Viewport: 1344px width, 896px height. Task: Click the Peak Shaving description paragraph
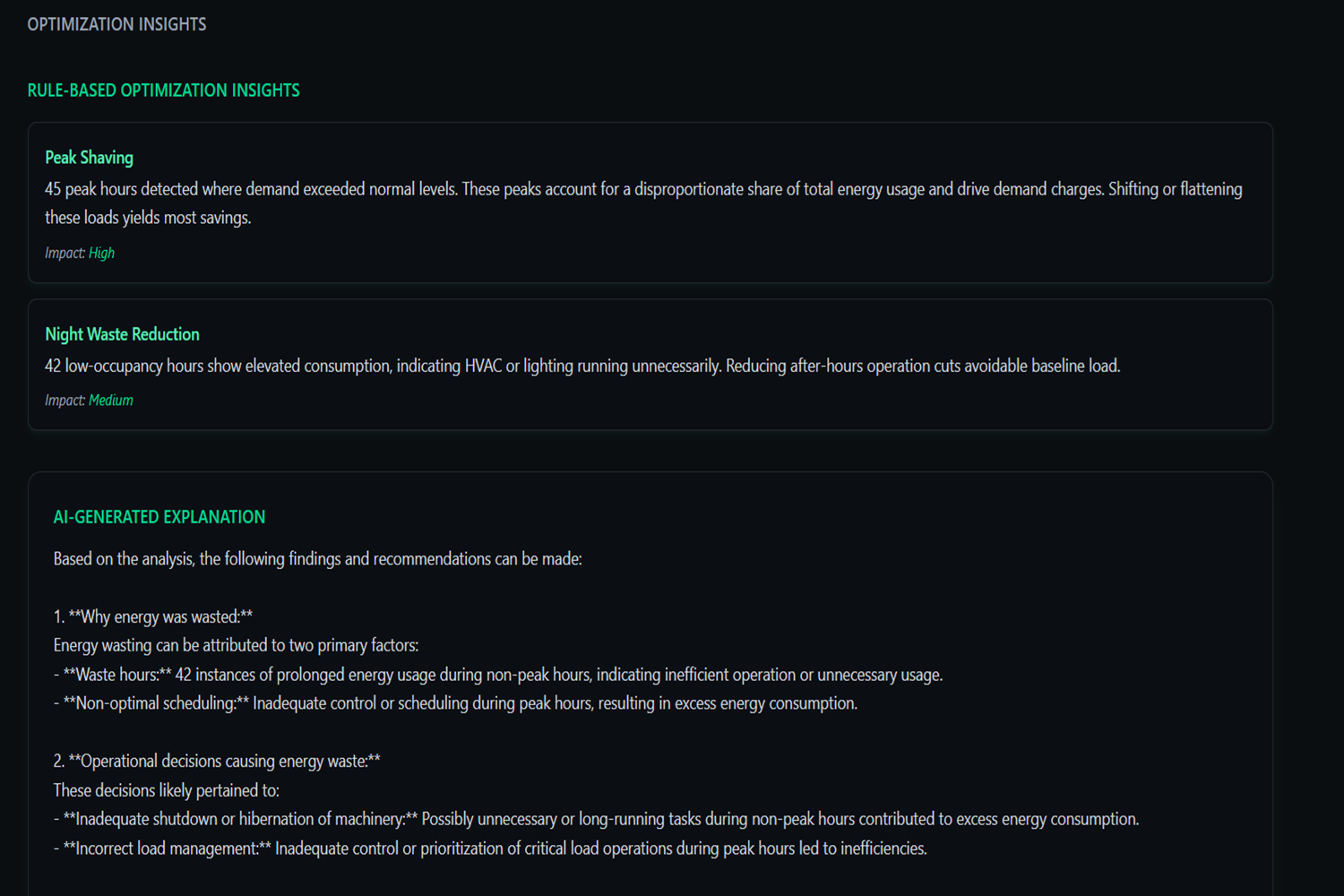pos(643,203)
